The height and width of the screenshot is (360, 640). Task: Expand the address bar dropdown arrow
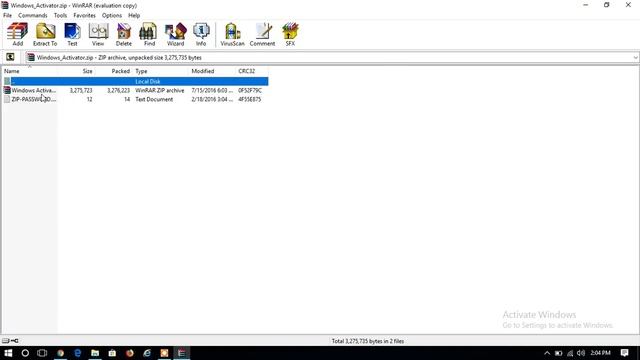pyautogui.click(x=635, y=58)
